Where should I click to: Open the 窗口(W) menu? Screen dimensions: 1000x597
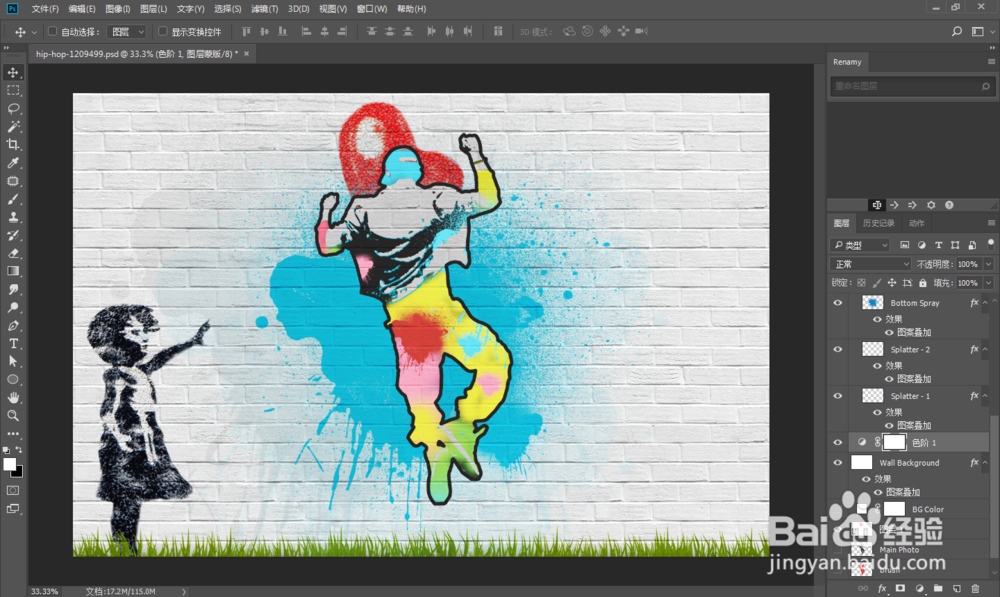[372, 9]
